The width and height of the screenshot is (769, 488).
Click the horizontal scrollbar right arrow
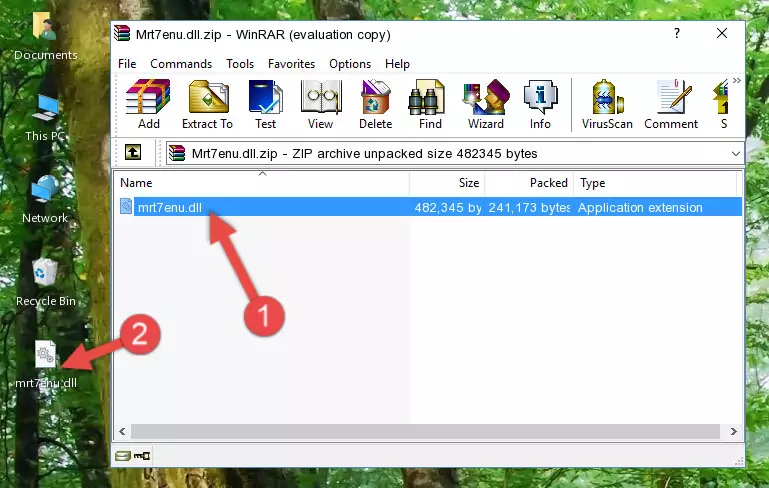[733, 431]
